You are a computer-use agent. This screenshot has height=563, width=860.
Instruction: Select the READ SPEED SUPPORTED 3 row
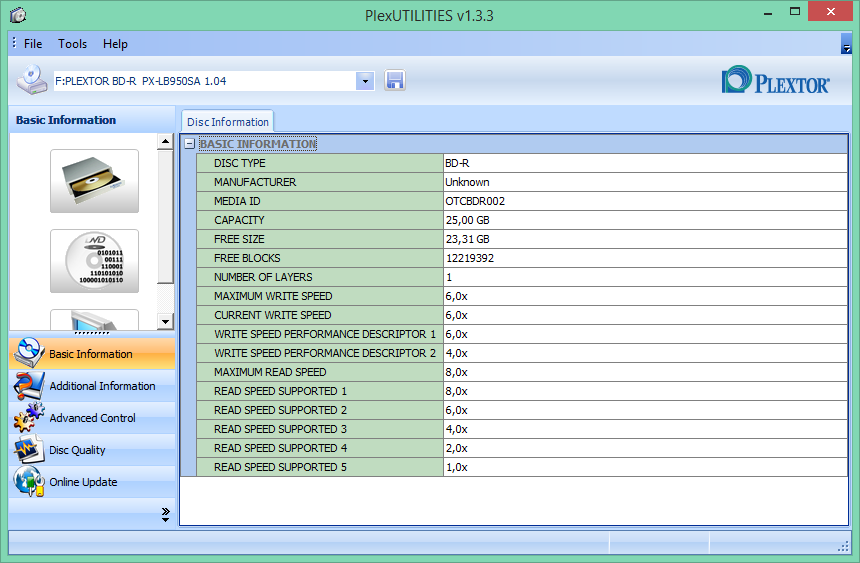click(522, 429)
